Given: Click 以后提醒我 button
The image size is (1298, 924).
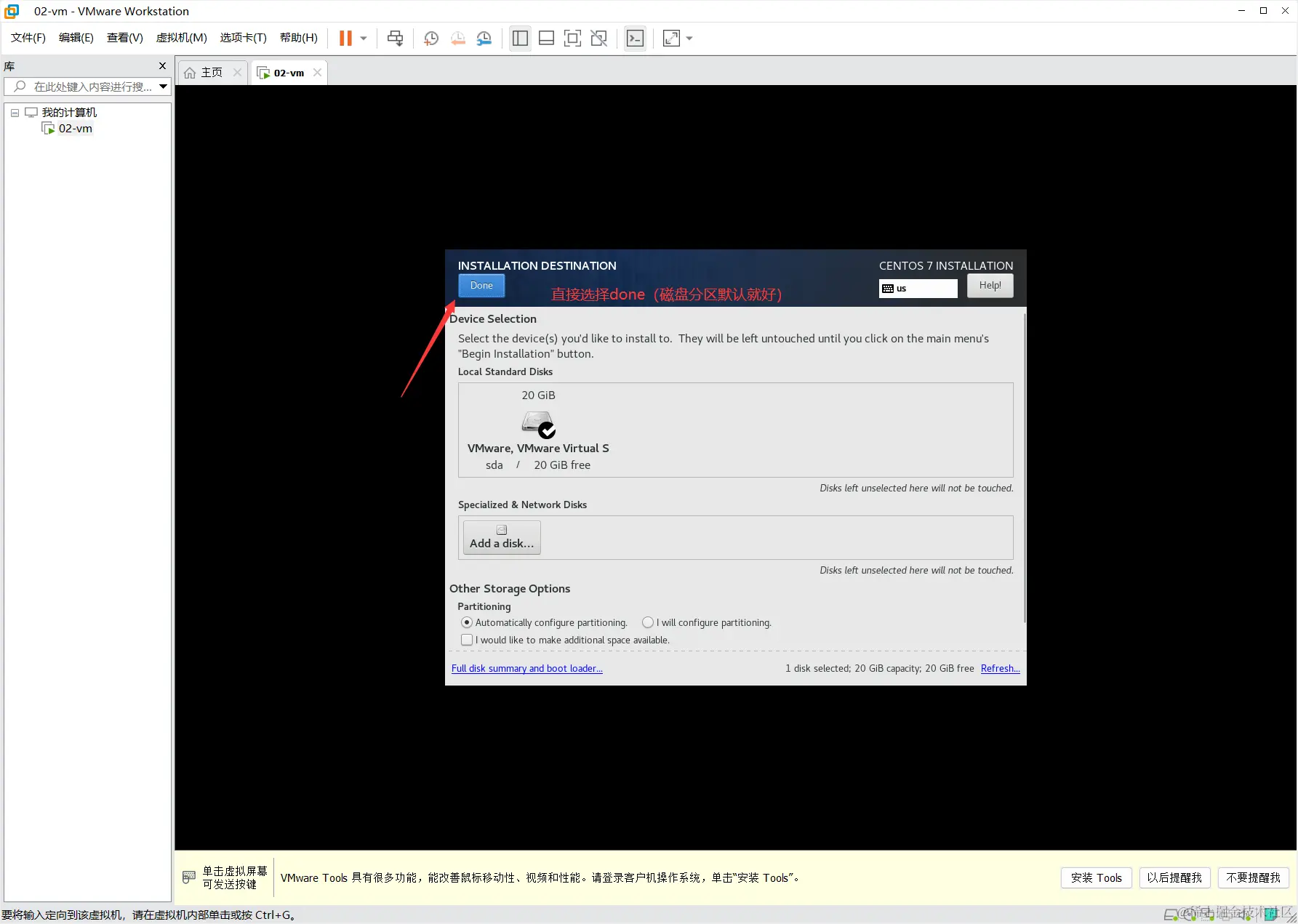Looking at the screenshot, I should [x=1174, y=878].
